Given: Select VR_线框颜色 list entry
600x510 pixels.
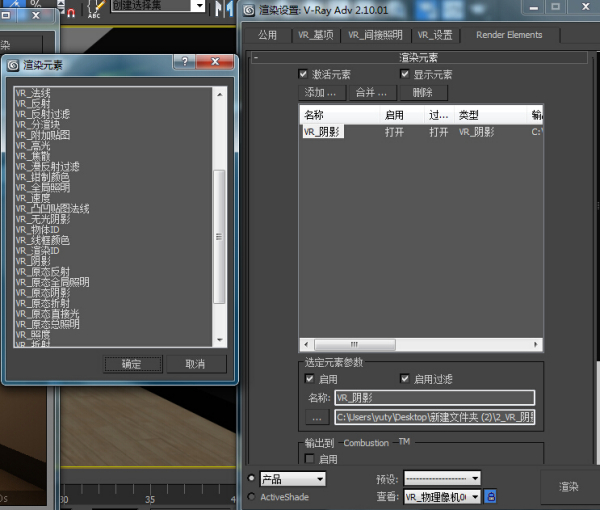Looking at the screenshot, I should coord(42,240).
